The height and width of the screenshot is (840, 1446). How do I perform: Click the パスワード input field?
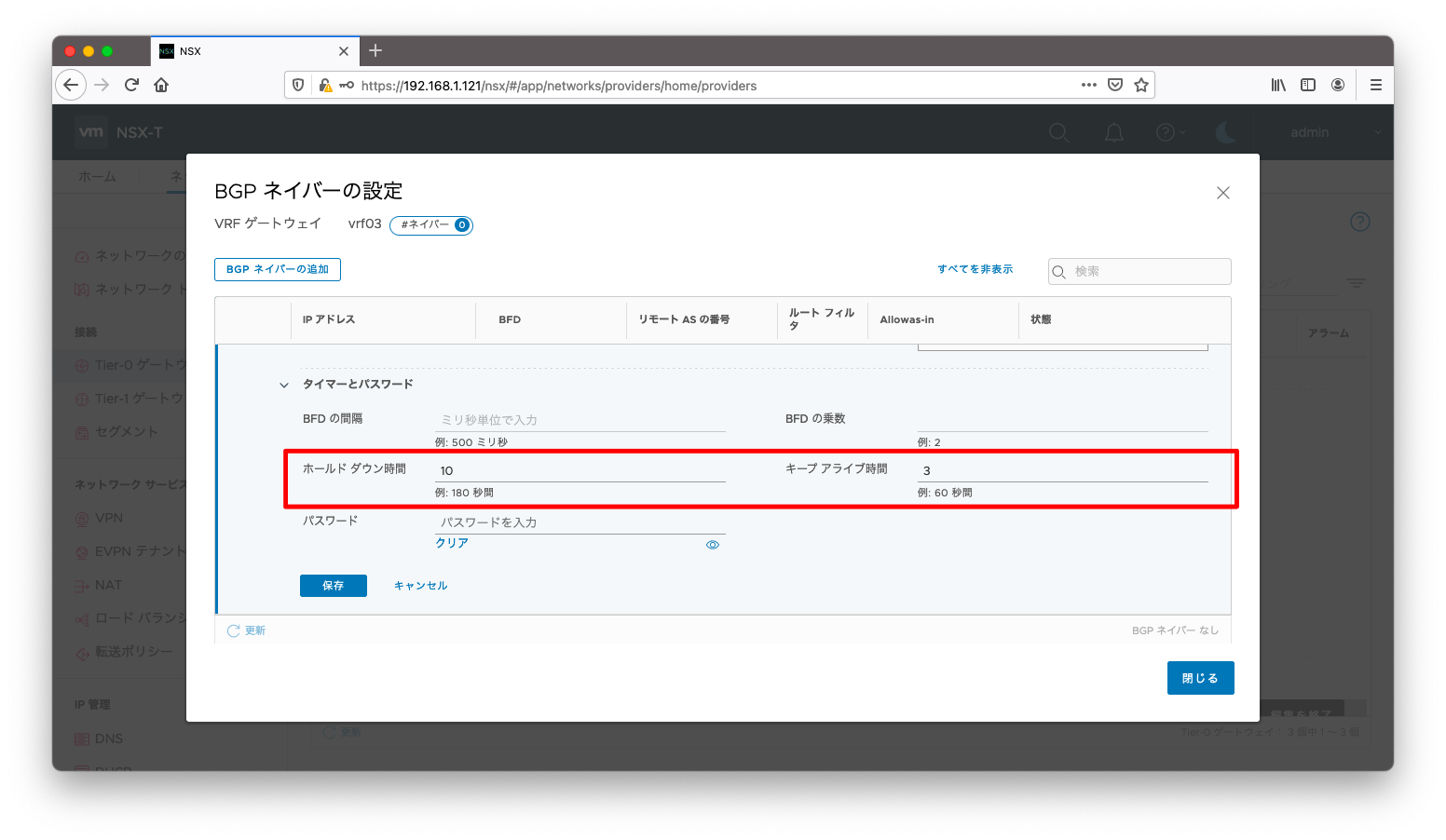[x=580, y=522]
